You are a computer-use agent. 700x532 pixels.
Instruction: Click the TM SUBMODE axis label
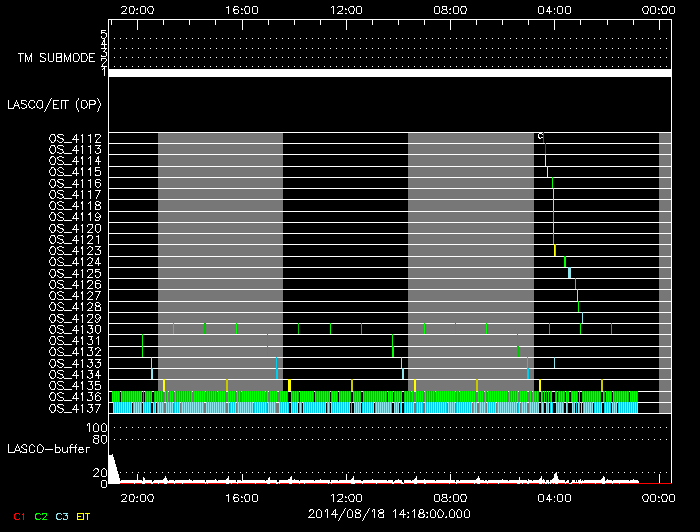pyautogui.click(x=58, y=57)
